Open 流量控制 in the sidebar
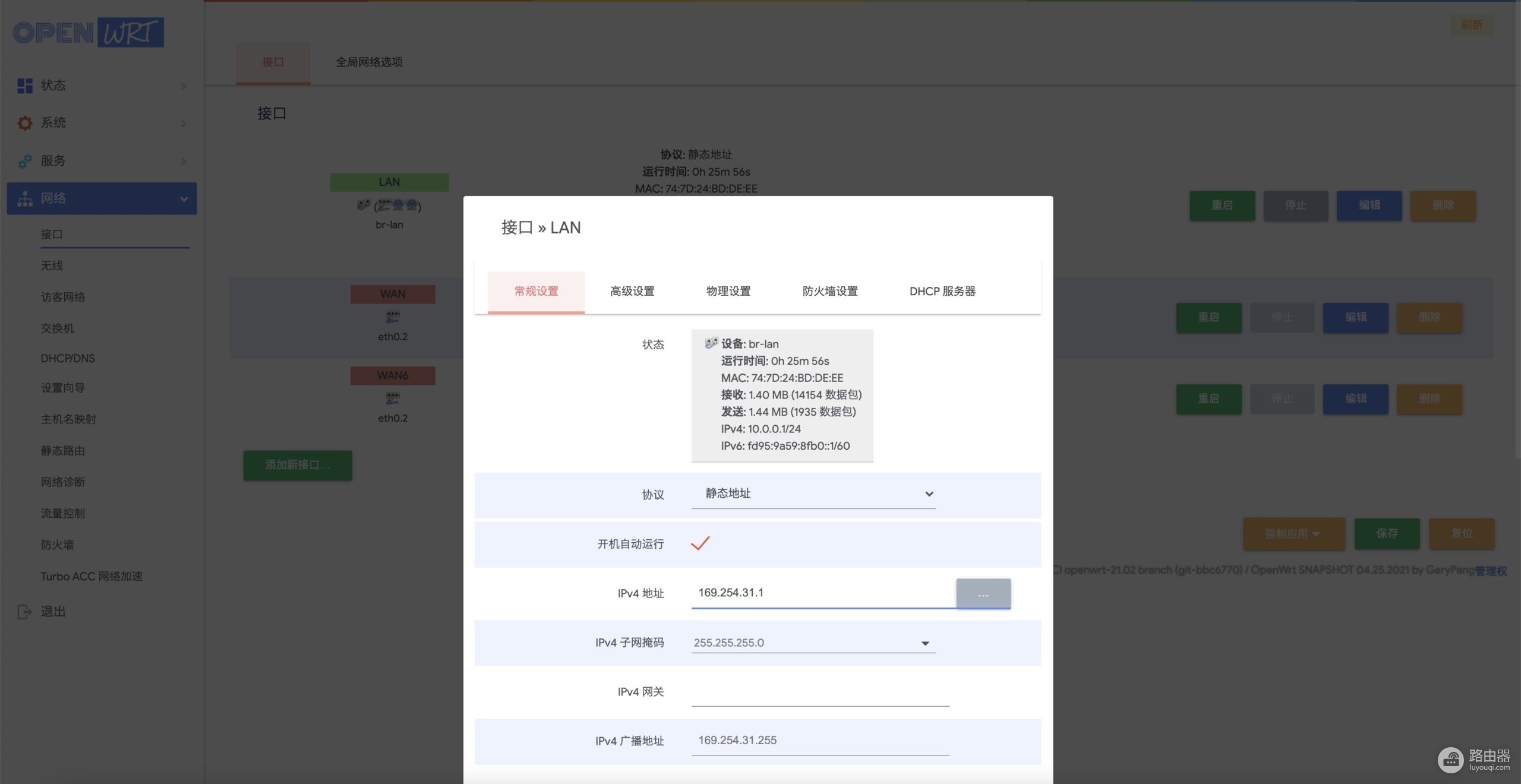Viewport: 1521px width, 784px height. pos(63,513)
